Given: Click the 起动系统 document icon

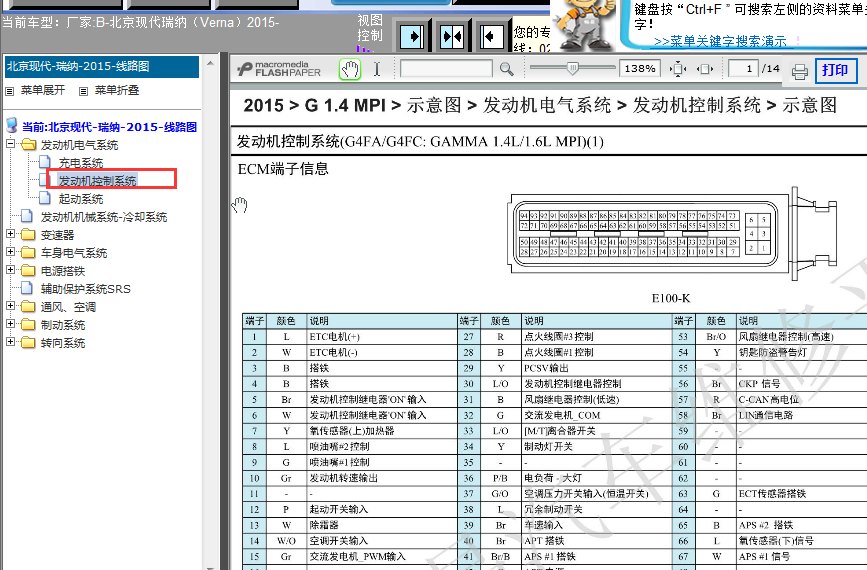Looking at the screenshot, I should click(45, 198).
